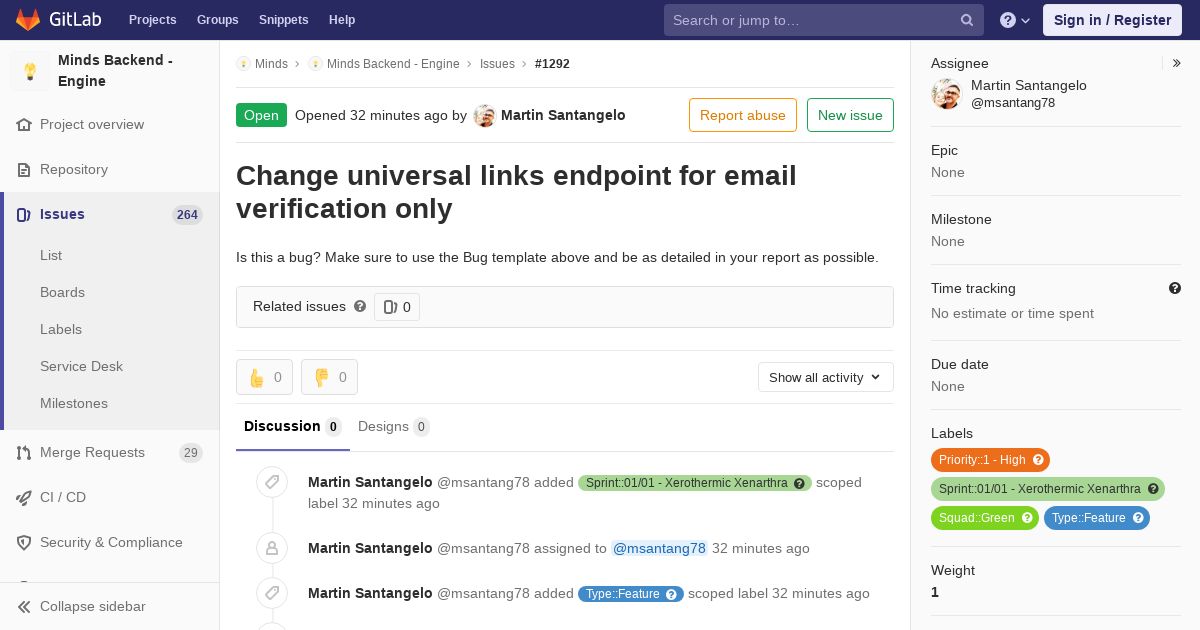Click the Type::Feature sidebar label help icon
This screenshot has height=630, width=1200.
[x=1138, y=518]
